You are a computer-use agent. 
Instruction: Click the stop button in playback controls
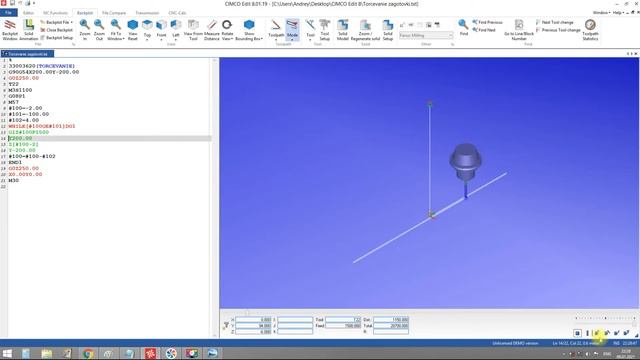[577, 333]
